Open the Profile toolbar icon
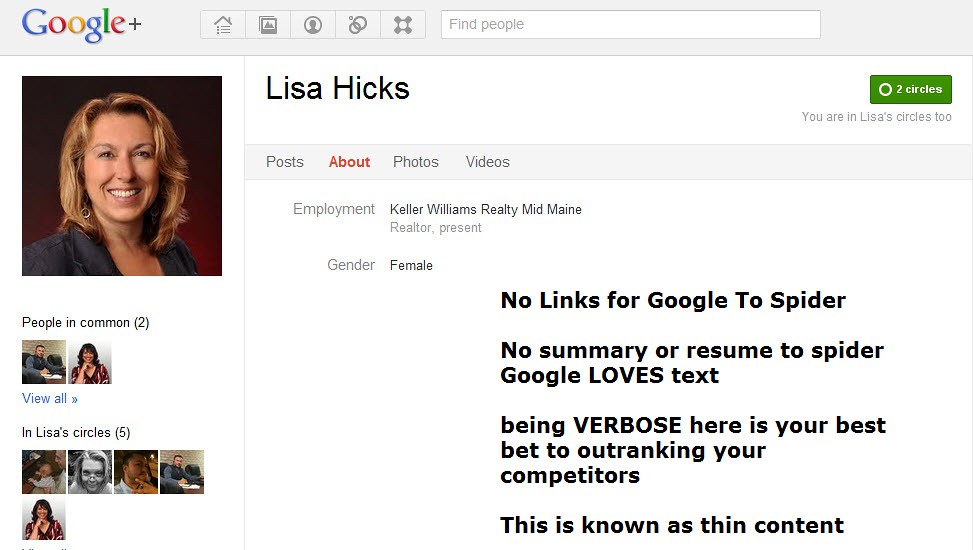This screenshot has height=550, width=973. 313,25
